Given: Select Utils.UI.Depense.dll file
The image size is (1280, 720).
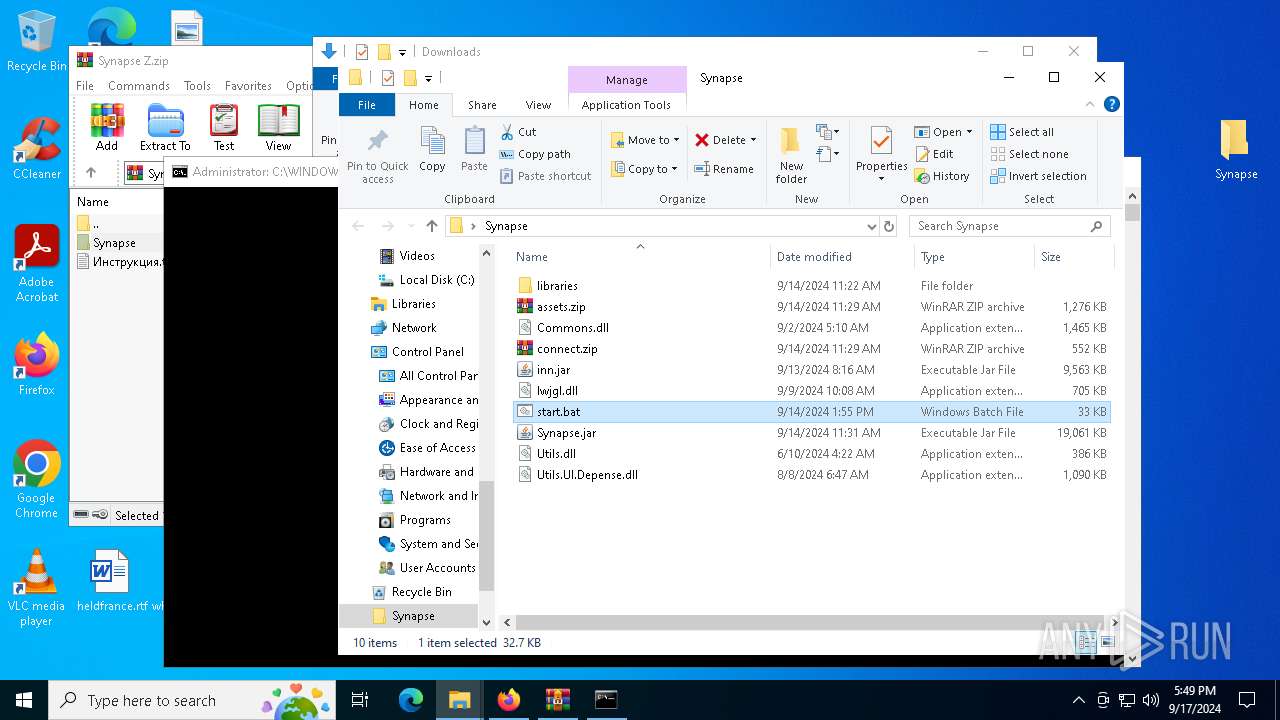Looking at the screenshot, I should point(587,475).
